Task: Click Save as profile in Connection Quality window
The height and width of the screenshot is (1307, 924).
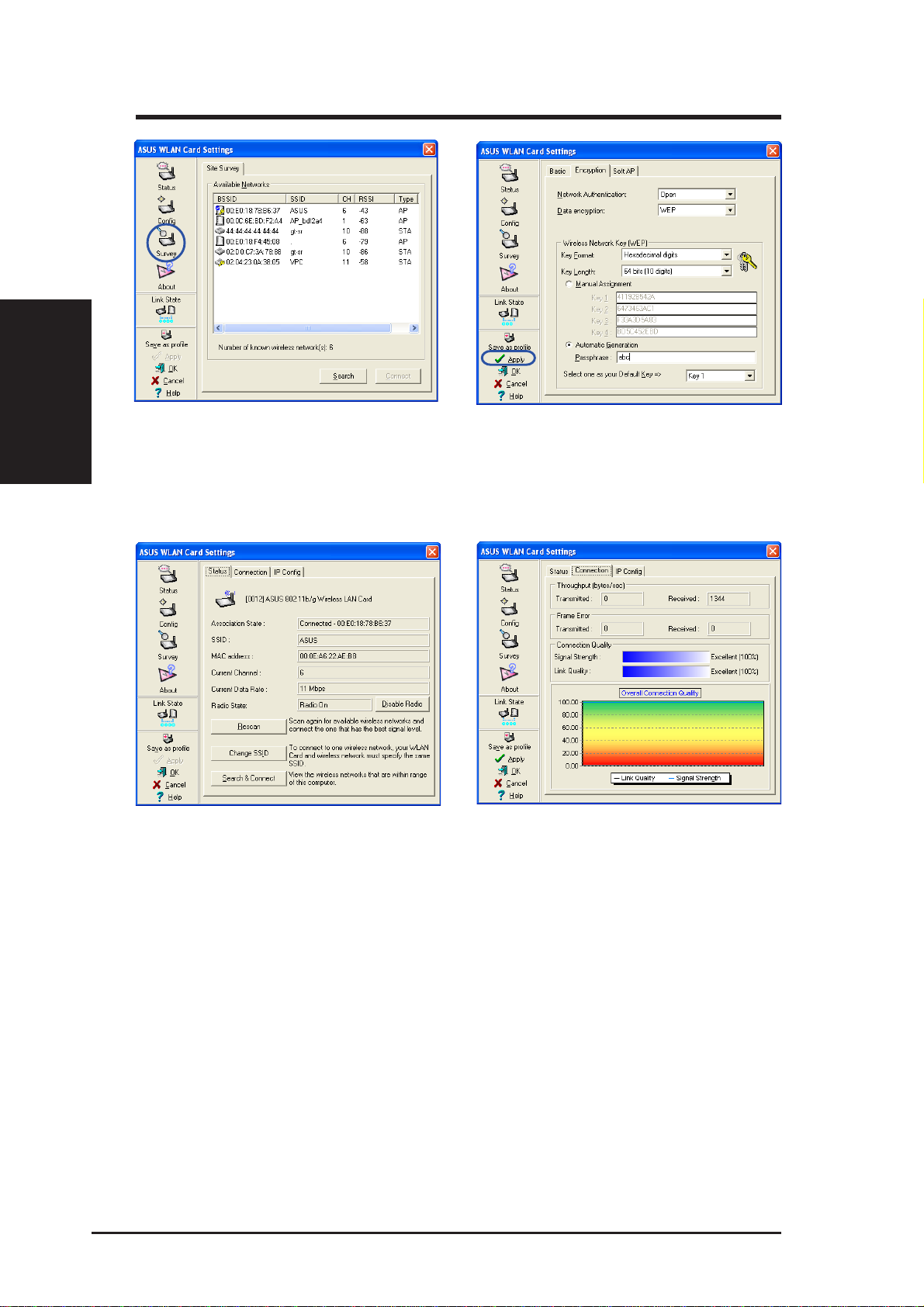Action: (x=509, y=742)
